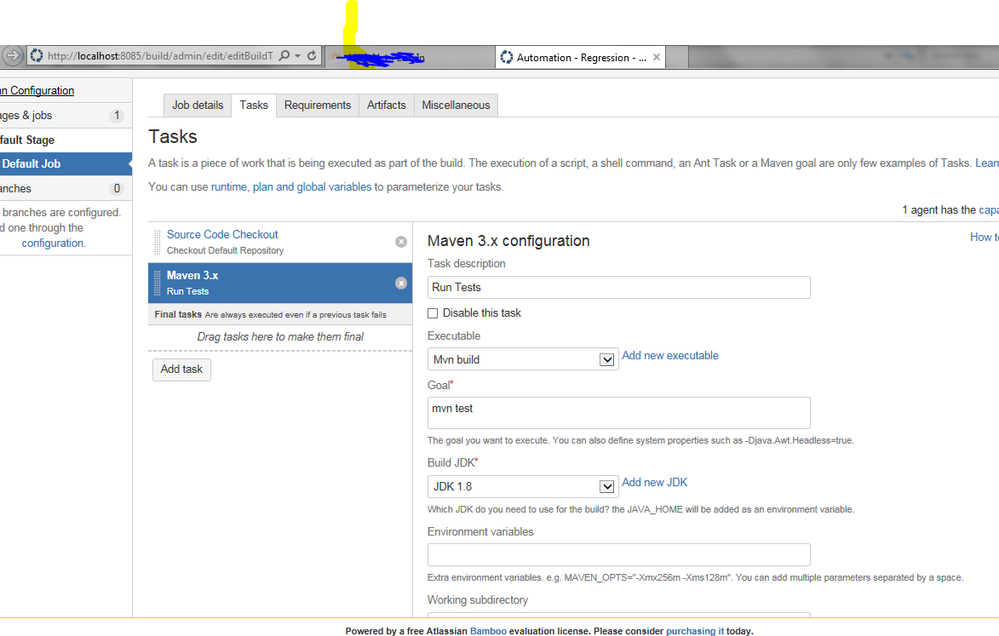999x636 pixels.
Task: Click the search magnifier in address bar
Action: tap(285, 55)
